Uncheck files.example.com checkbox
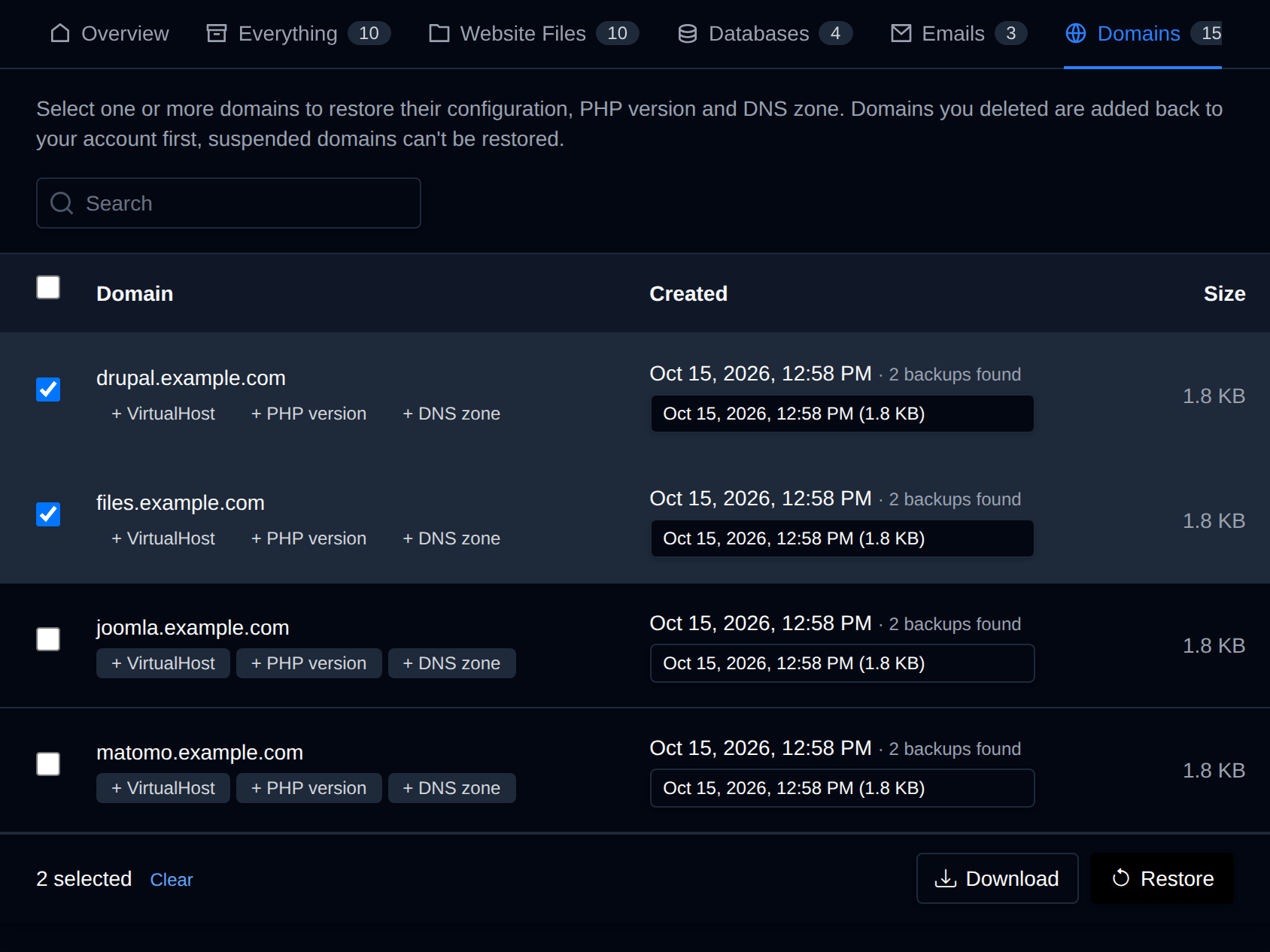 coord(48,514)
